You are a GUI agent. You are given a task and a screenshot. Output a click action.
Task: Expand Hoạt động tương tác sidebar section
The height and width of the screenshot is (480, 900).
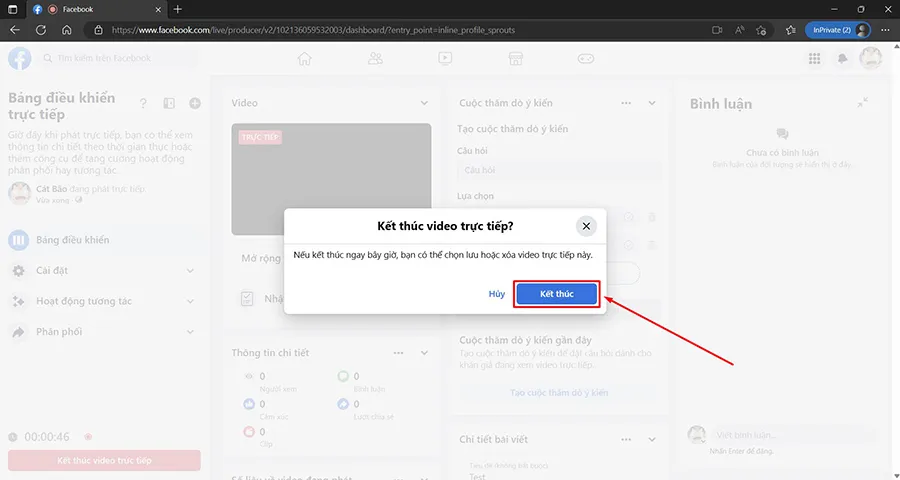point(104,301)
